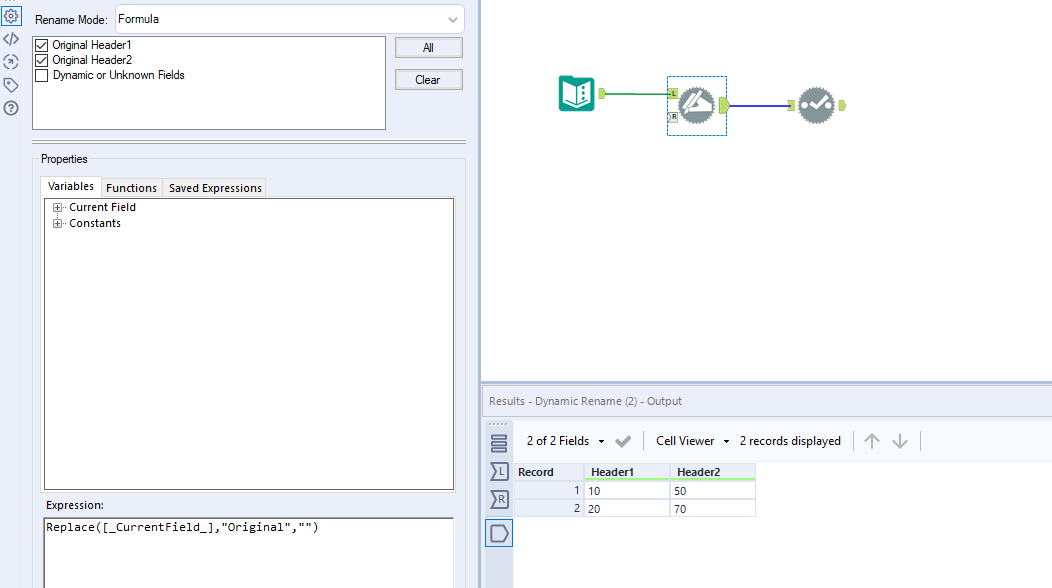This screenshot has width=1052, height=588.
Task: Open the workflow Configuration gear icon
Action: tap(11, 15)
